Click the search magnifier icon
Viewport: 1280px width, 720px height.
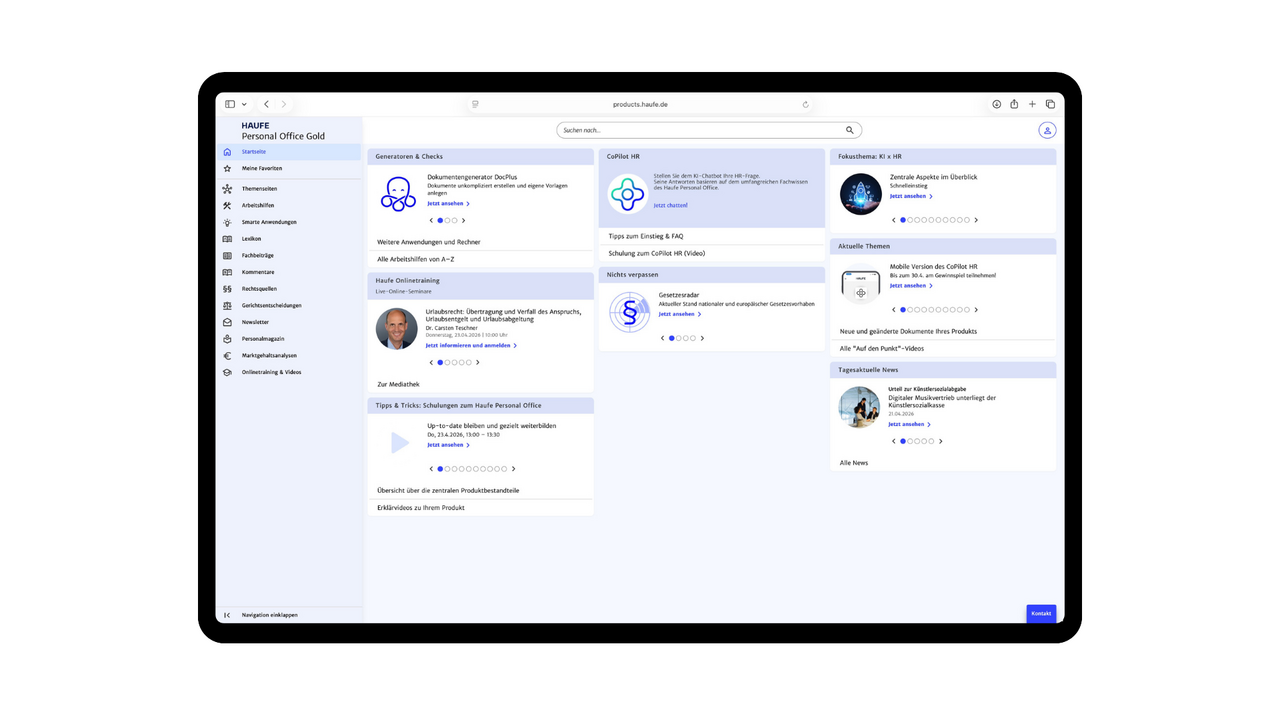[x=850, y=130]
